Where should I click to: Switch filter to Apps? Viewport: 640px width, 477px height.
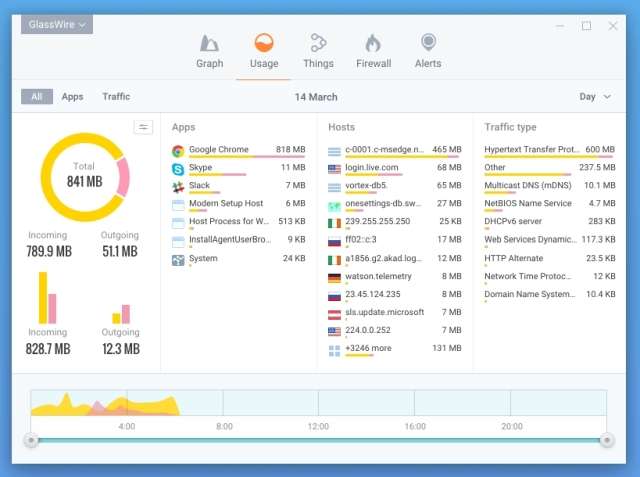pyautogui.click(x=72, y=97)
